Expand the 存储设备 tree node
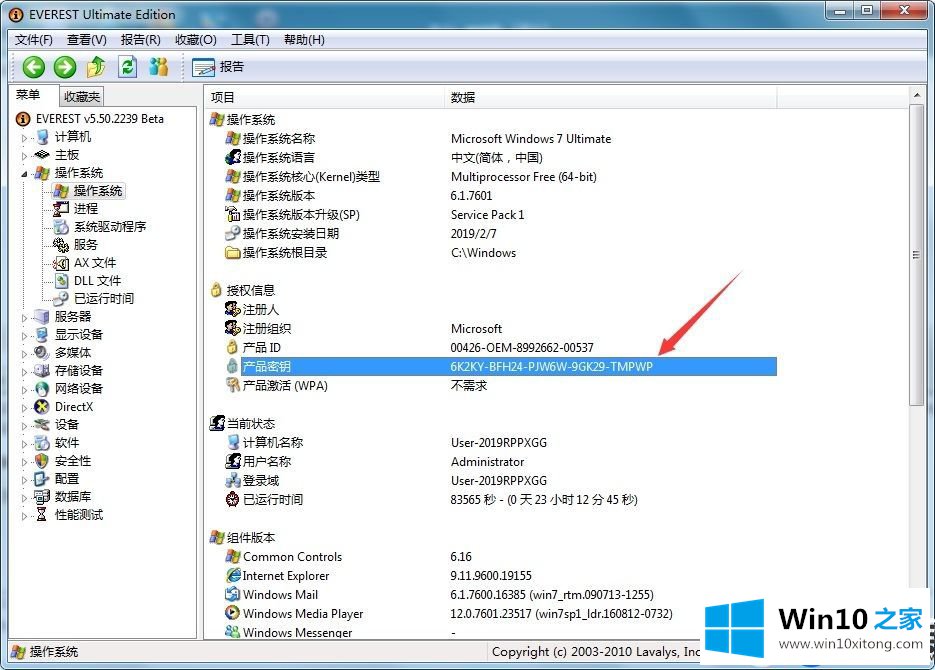This screenshot has width=935, height=670. (x=24, y=371)
